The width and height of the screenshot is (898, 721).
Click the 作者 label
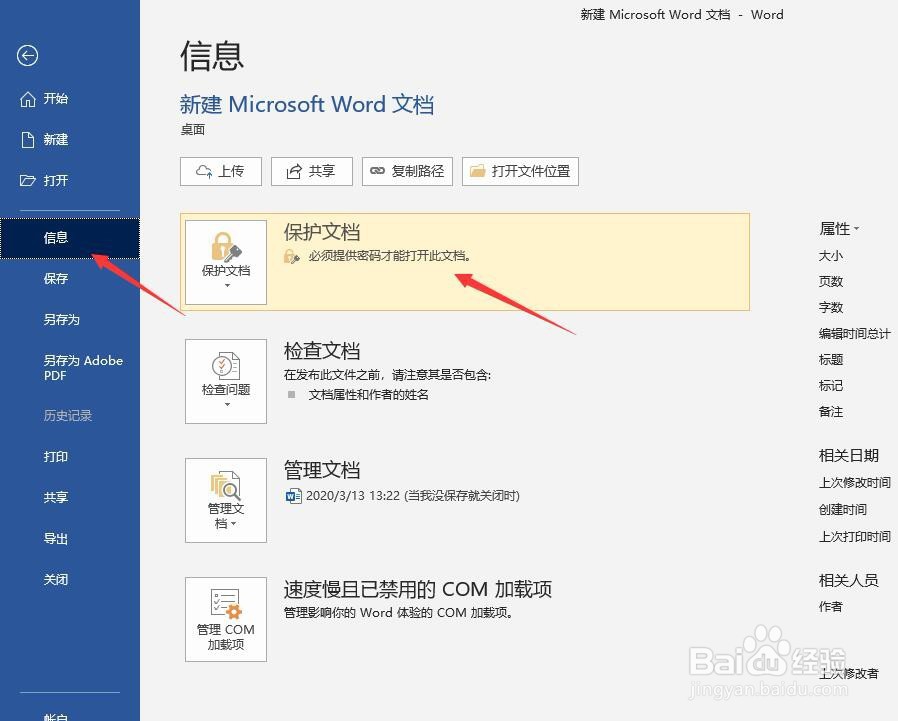830,606
